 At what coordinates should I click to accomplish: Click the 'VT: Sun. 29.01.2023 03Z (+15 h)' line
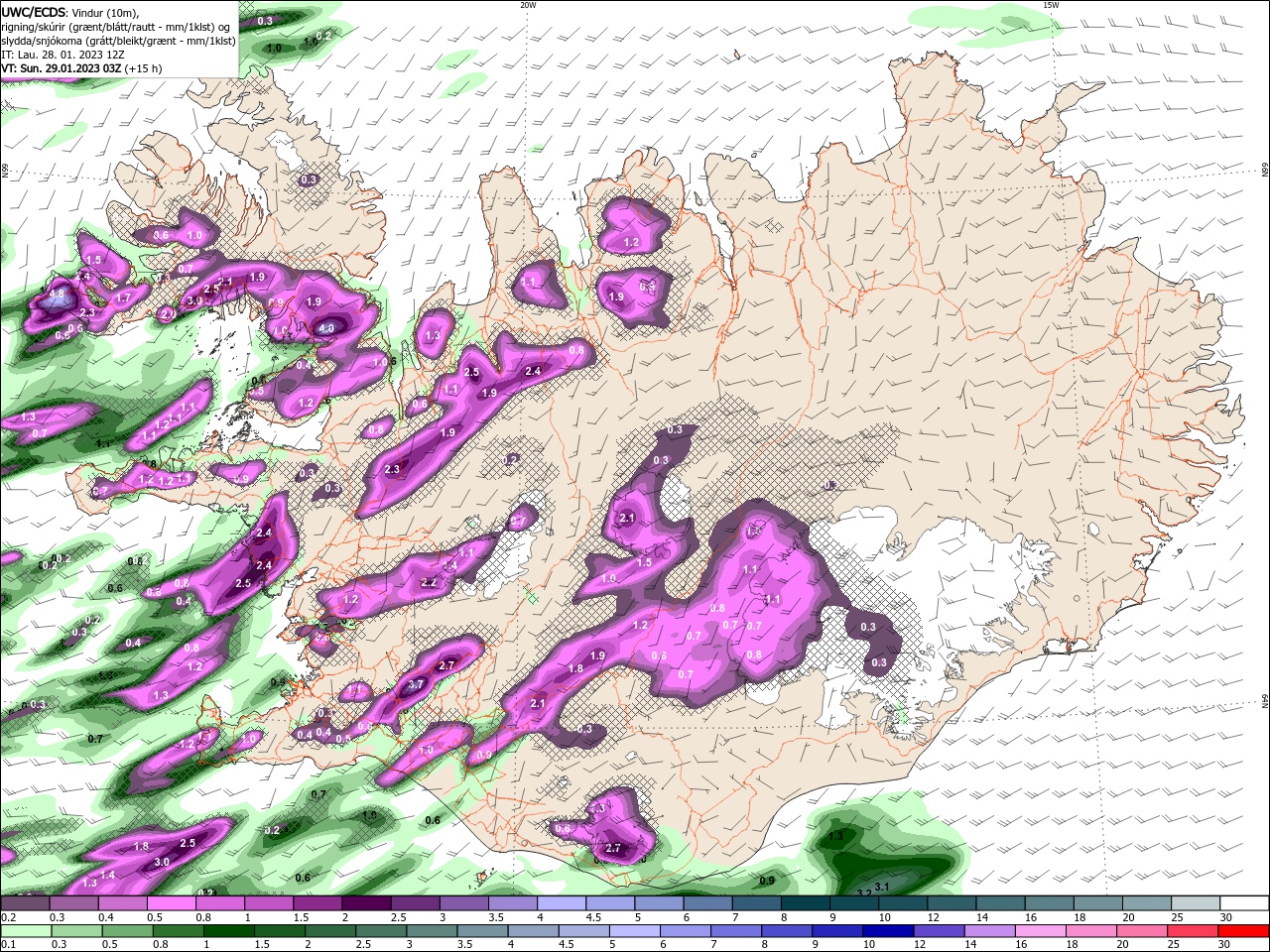click(81, 68)
